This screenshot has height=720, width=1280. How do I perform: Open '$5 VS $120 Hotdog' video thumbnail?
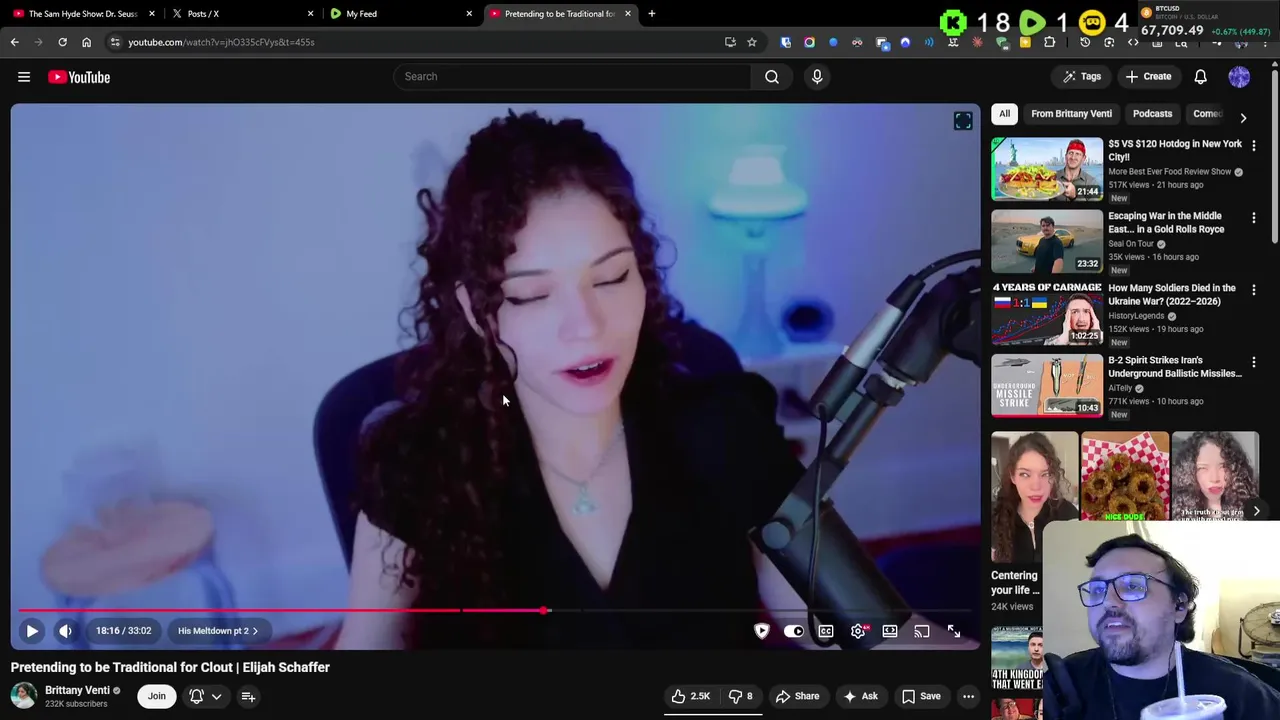[x=1047, y=169]
